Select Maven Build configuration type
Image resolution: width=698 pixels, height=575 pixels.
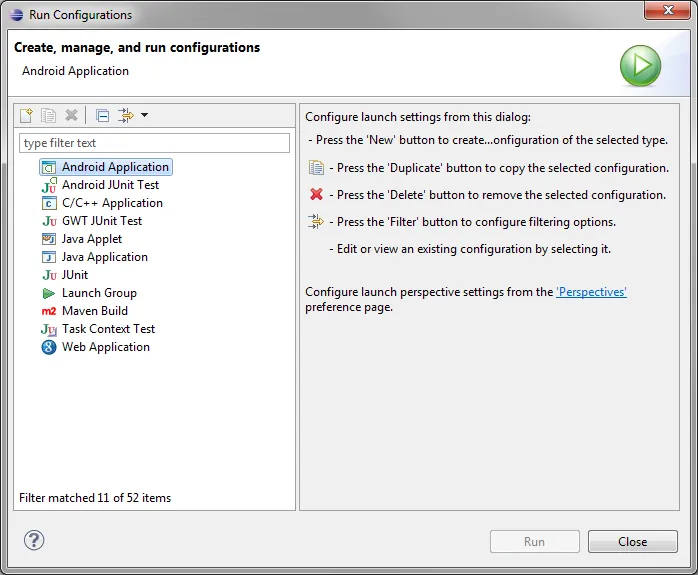pos(95,311)
